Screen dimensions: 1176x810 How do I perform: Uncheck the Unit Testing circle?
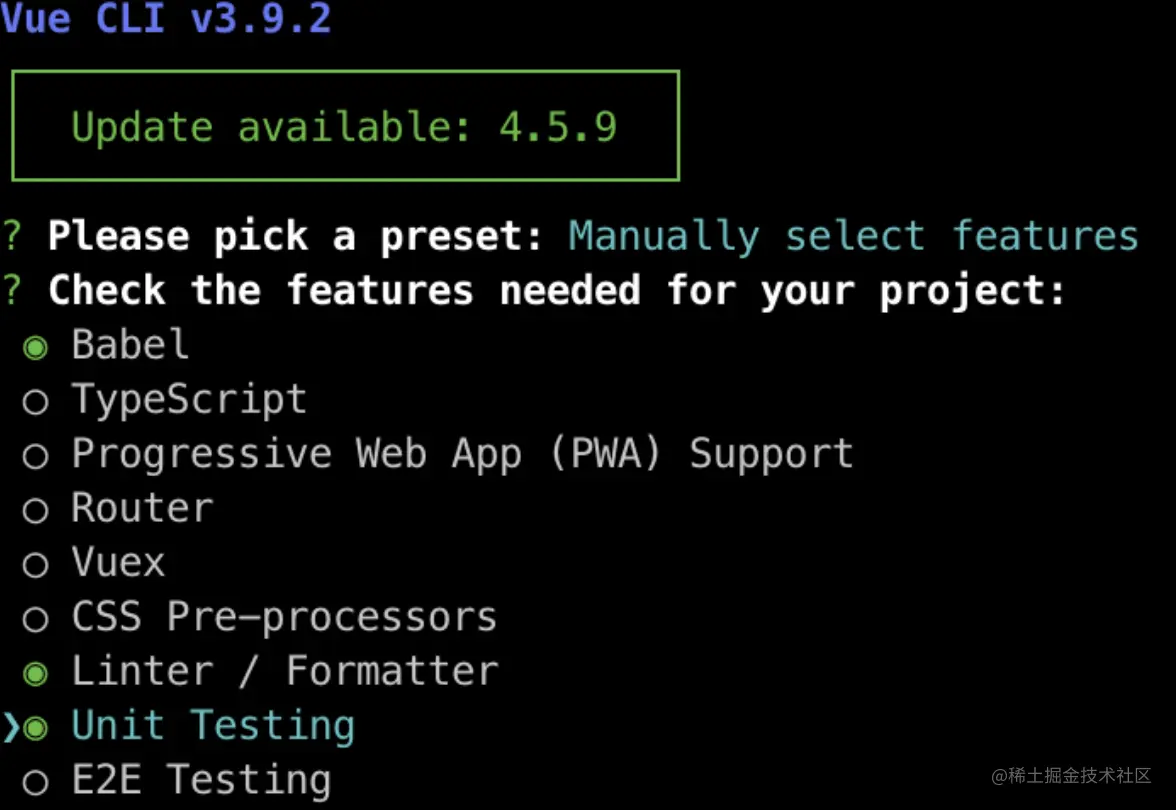point(37,728)
